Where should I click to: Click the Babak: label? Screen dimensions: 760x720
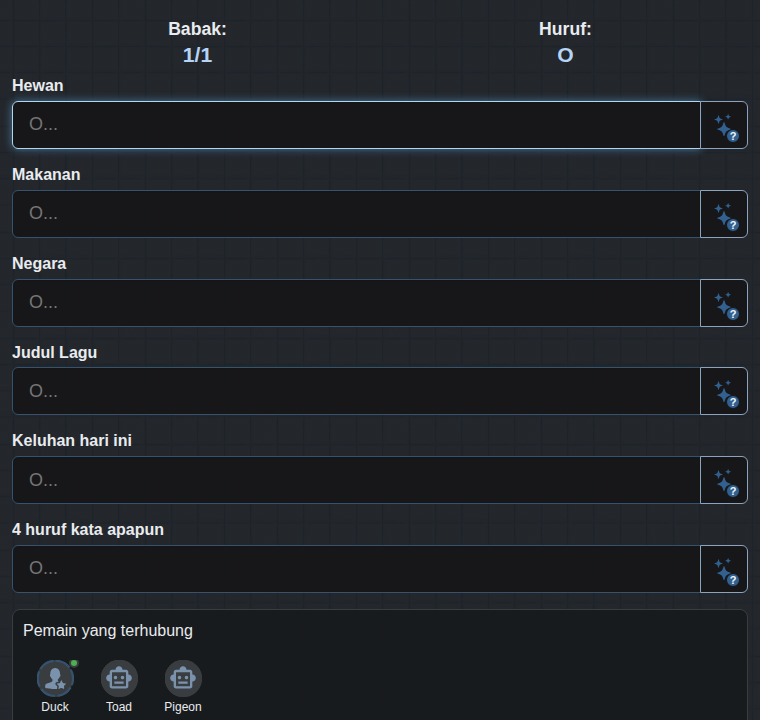[x=197, y=29]
